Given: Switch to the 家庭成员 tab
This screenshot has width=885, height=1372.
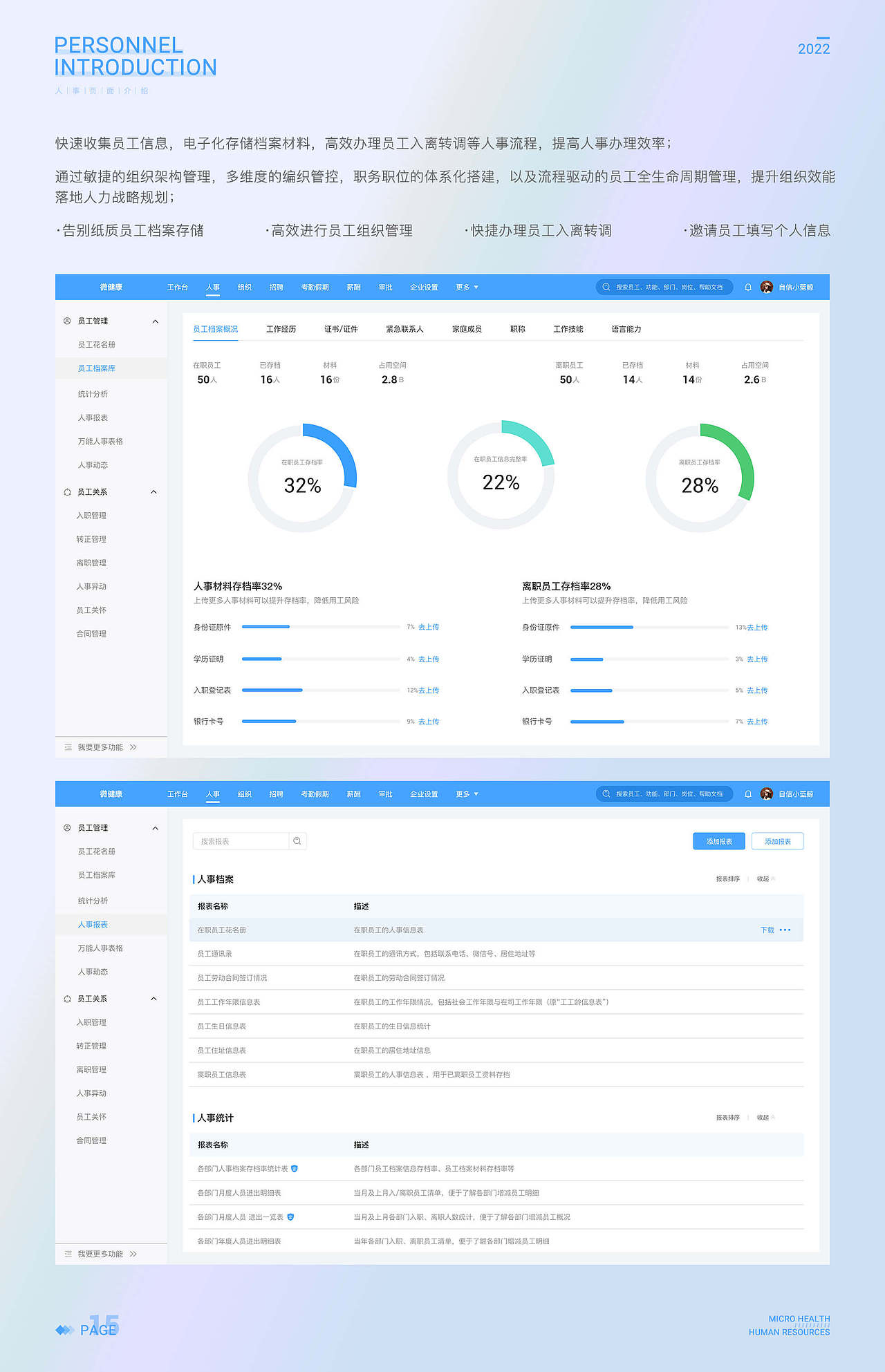Looking at the screenshot, I should 467,329.
